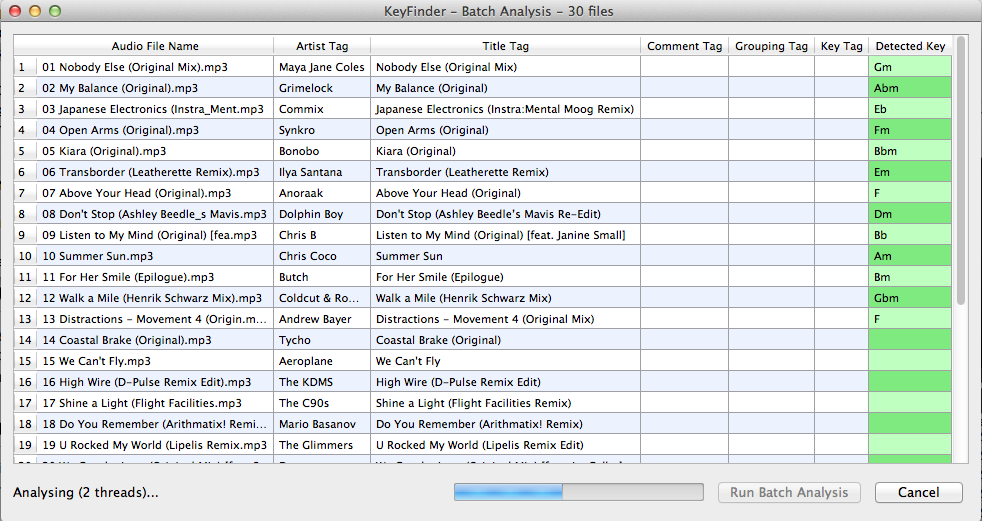The width and height of the screenshot is (982, 521).
Task: Sort by the Artist Tag column header
Action: coord(322,46)
